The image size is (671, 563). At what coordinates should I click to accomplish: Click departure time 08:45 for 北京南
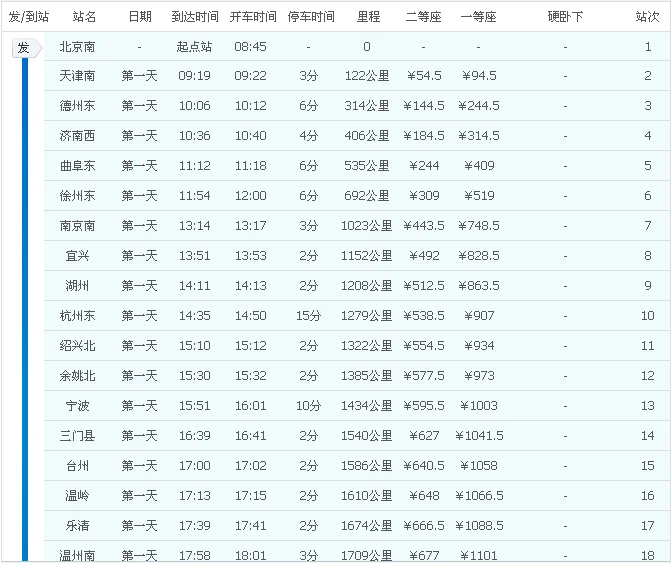pos(250,47)
